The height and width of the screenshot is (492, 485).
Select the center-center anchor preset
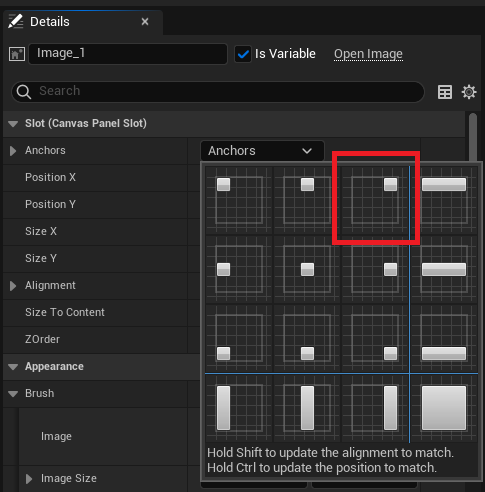tap(307, 269)
